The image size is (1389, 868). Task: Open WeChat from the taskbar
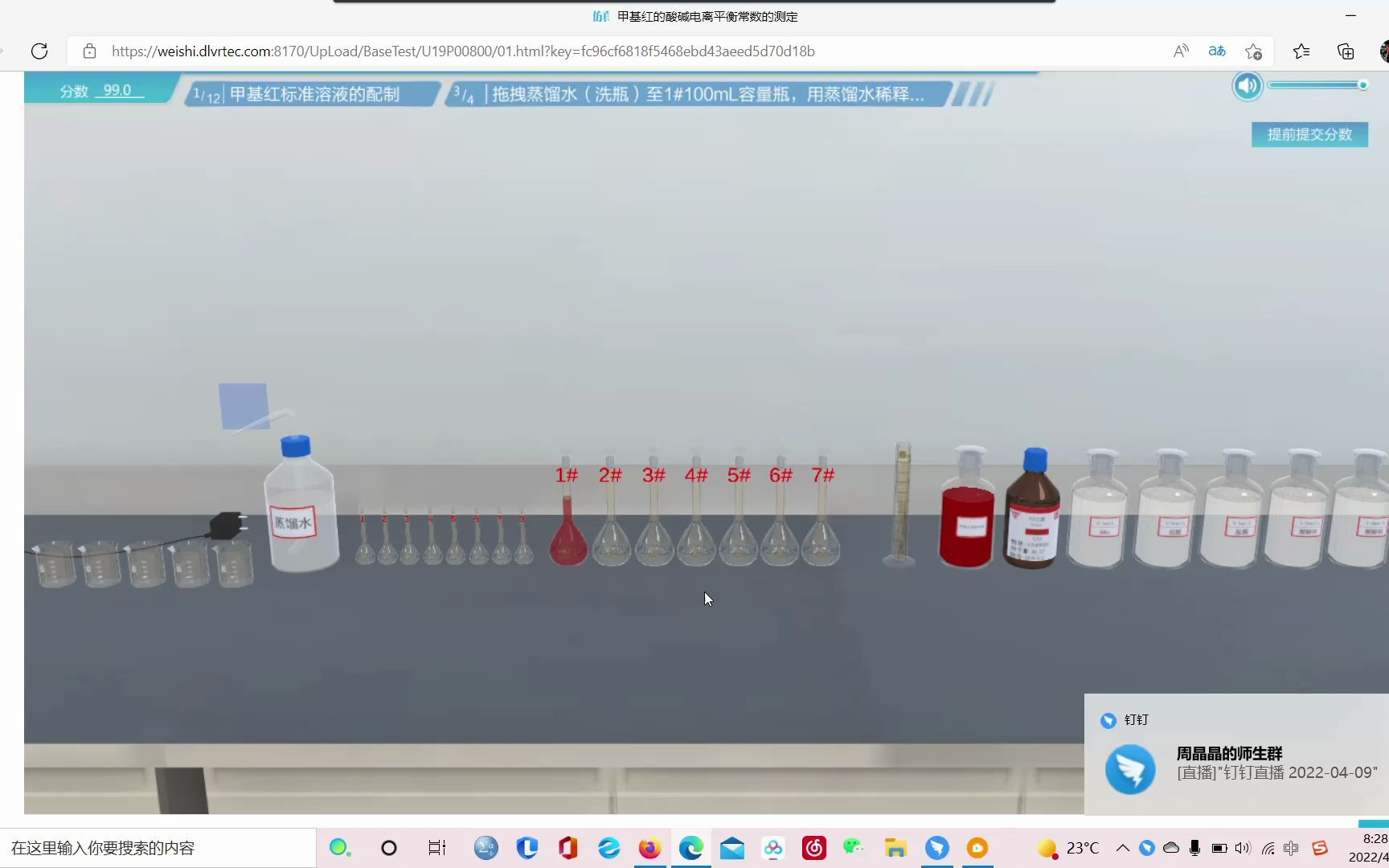point(854,848)
